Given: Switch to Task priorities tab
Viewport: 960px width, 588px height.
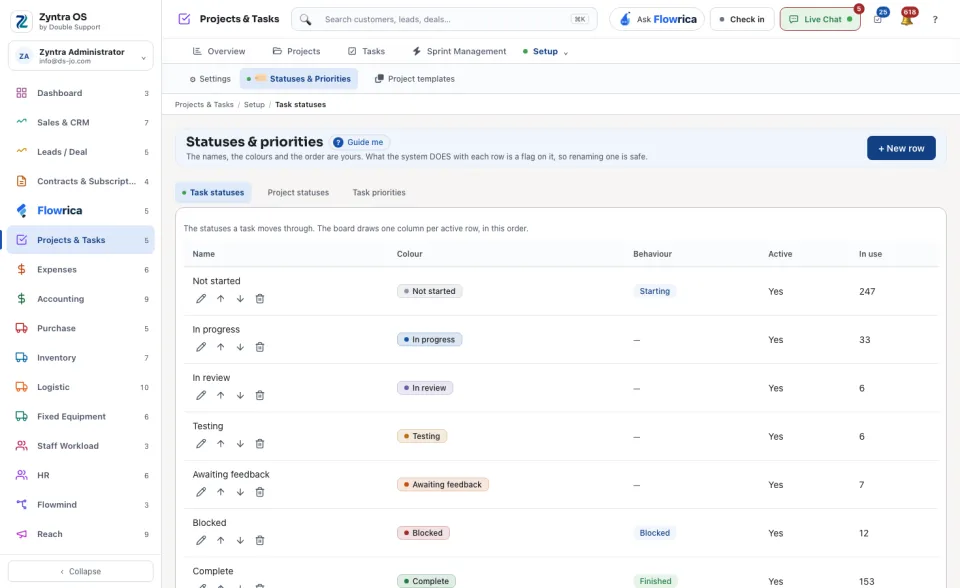Looking at the screenshot, I should [379, 192].
